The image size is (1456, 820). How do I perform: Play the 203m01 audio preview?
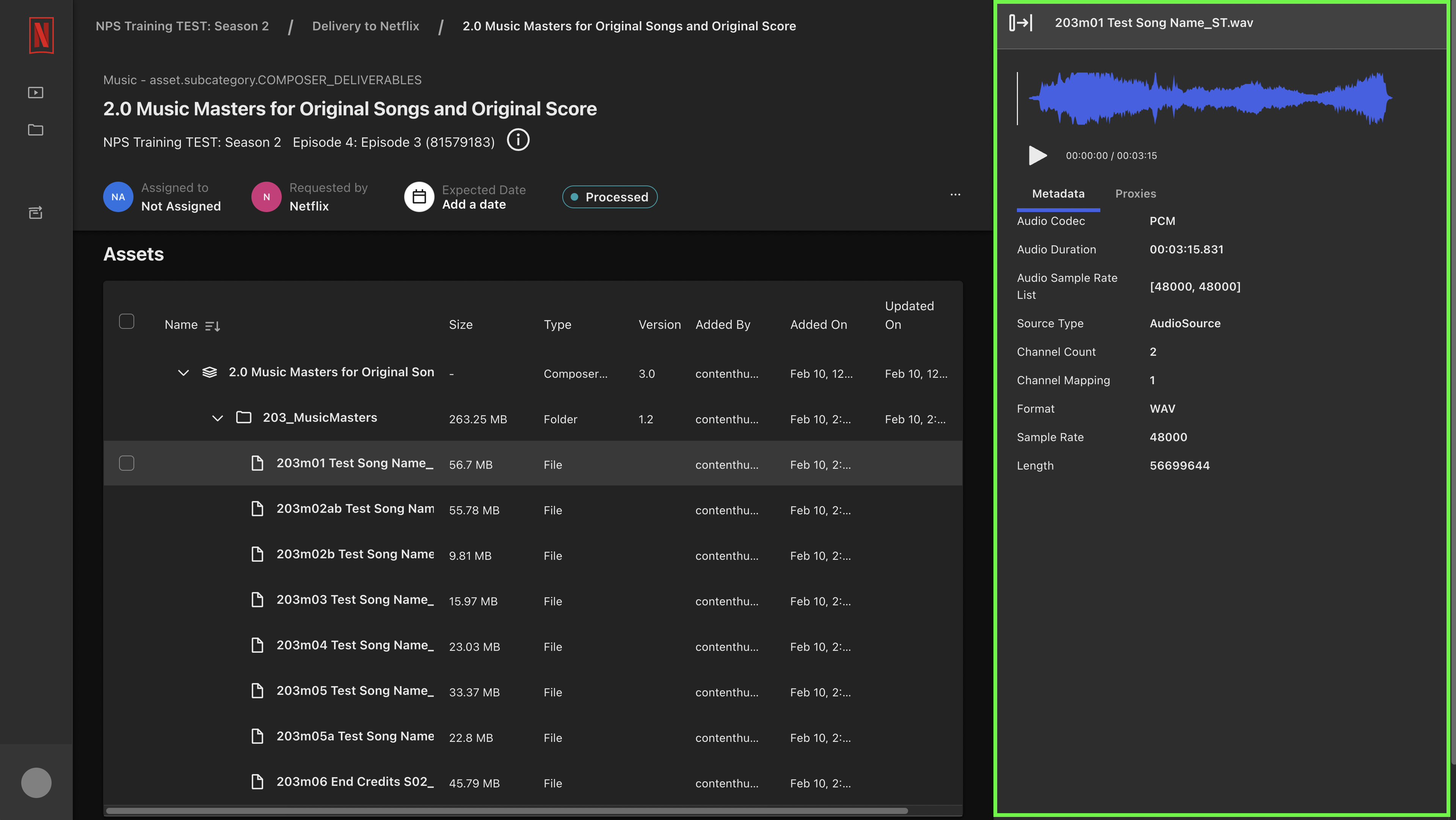click(1037, 156)
